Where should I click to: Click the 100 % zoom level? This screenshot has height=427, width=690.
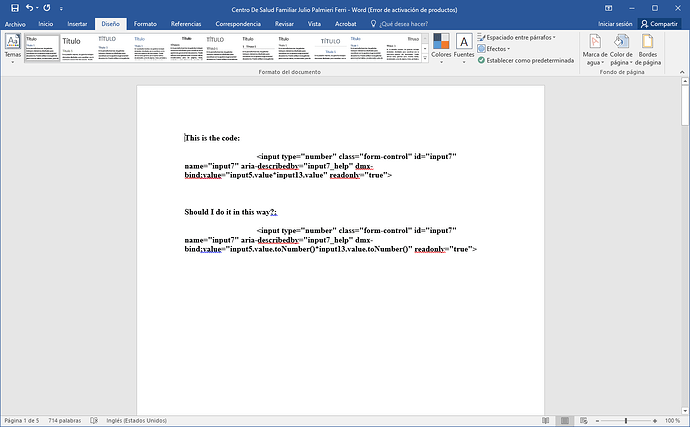(x=672, y=420)
